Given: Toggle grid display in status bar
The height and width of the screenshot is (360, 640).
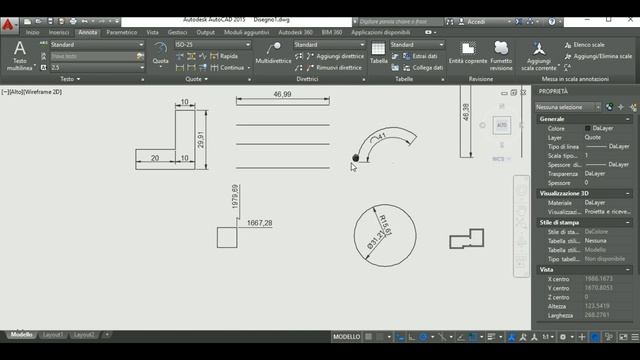Looking at the screenshot, I should (x=368, y=337).
